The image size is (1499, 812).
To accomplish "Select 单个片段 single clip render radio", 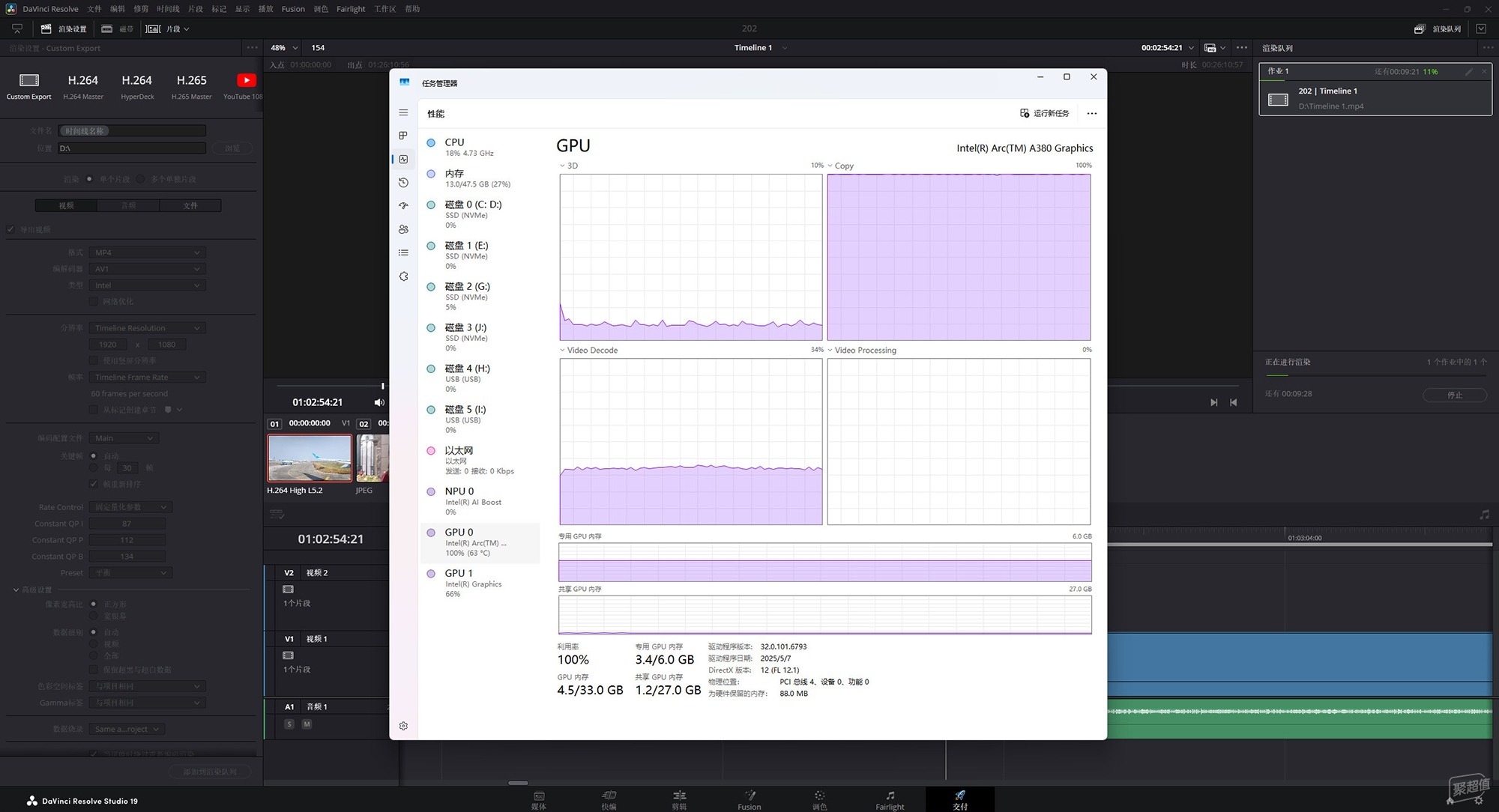I will (x=90, y=179).
